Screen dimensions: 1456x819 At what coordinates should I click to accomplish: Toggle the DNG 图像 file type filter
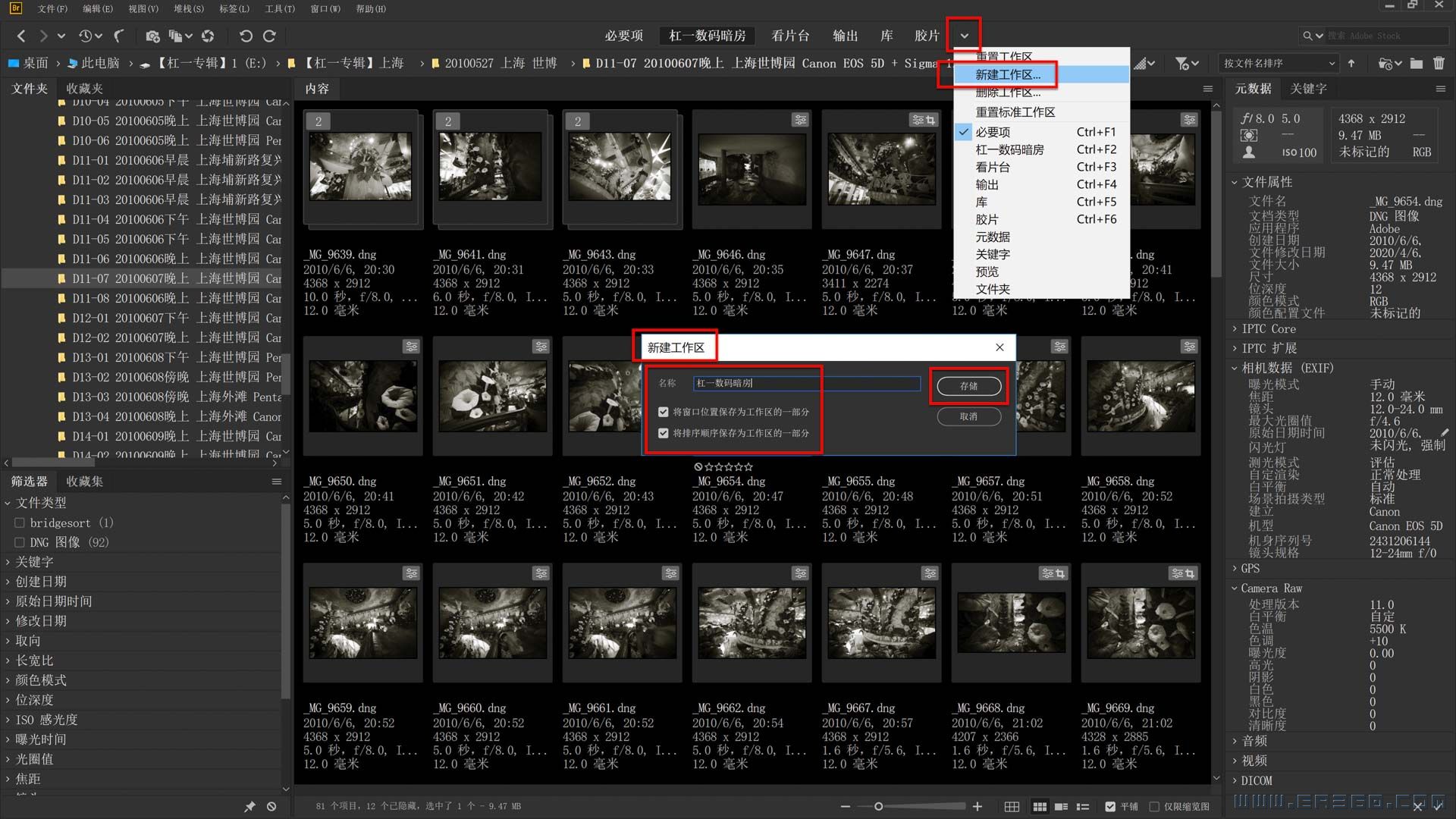click(20, 542)
